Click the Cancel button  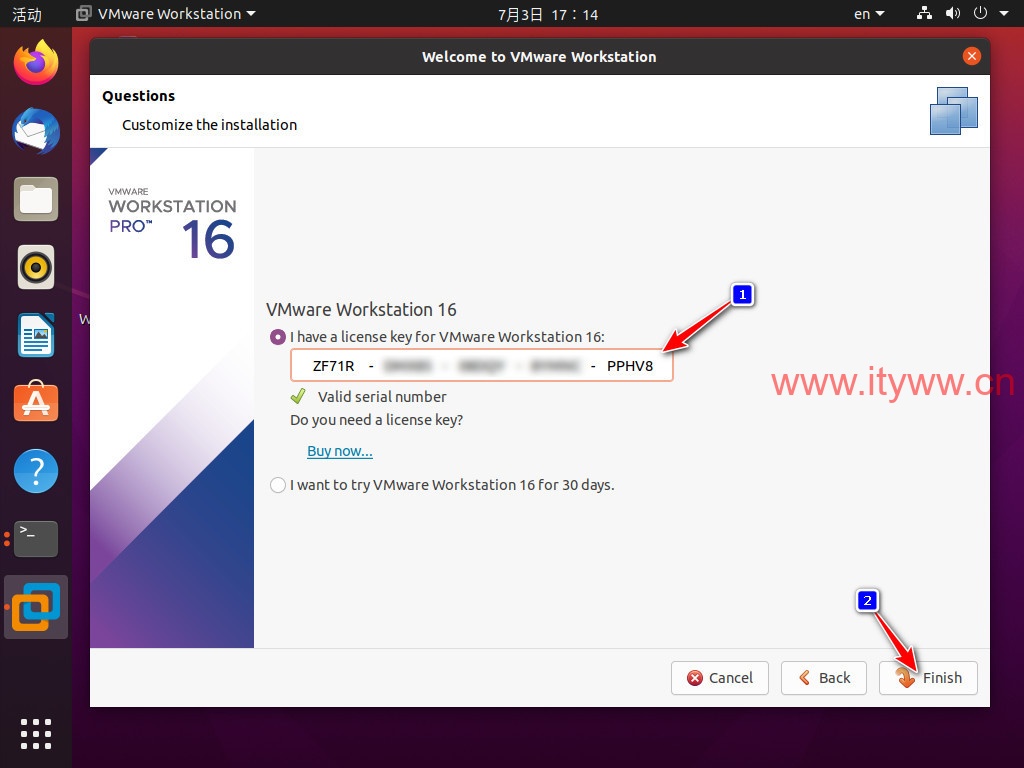pyautogui.click(x=720, y=678)
